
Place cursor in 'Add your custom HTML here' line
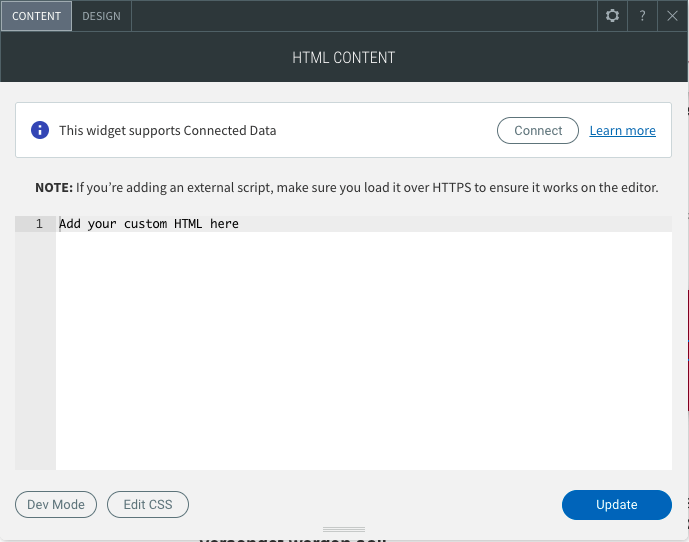(149, 224)
